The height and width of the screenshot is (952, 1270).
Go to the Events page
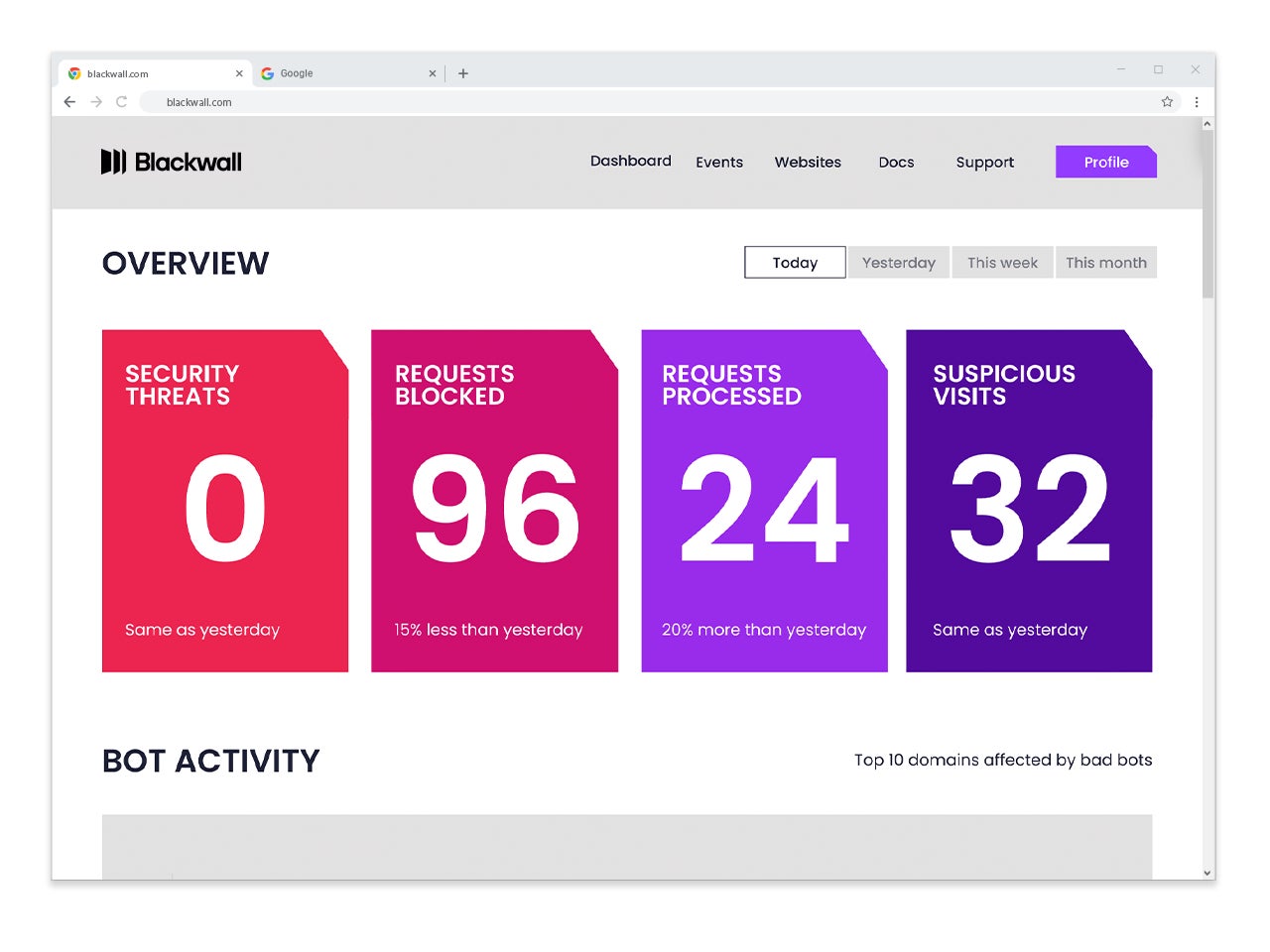[x=719, y=163]
